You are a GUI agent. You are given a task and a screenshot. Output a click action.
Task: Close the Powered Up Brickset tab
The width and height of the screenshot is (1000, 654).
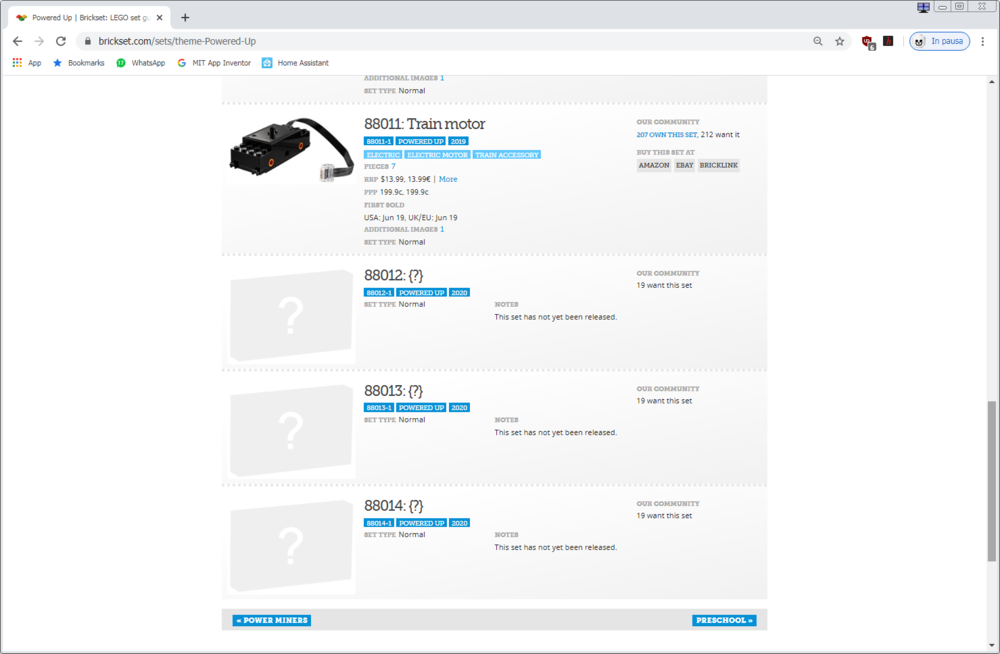159,17
